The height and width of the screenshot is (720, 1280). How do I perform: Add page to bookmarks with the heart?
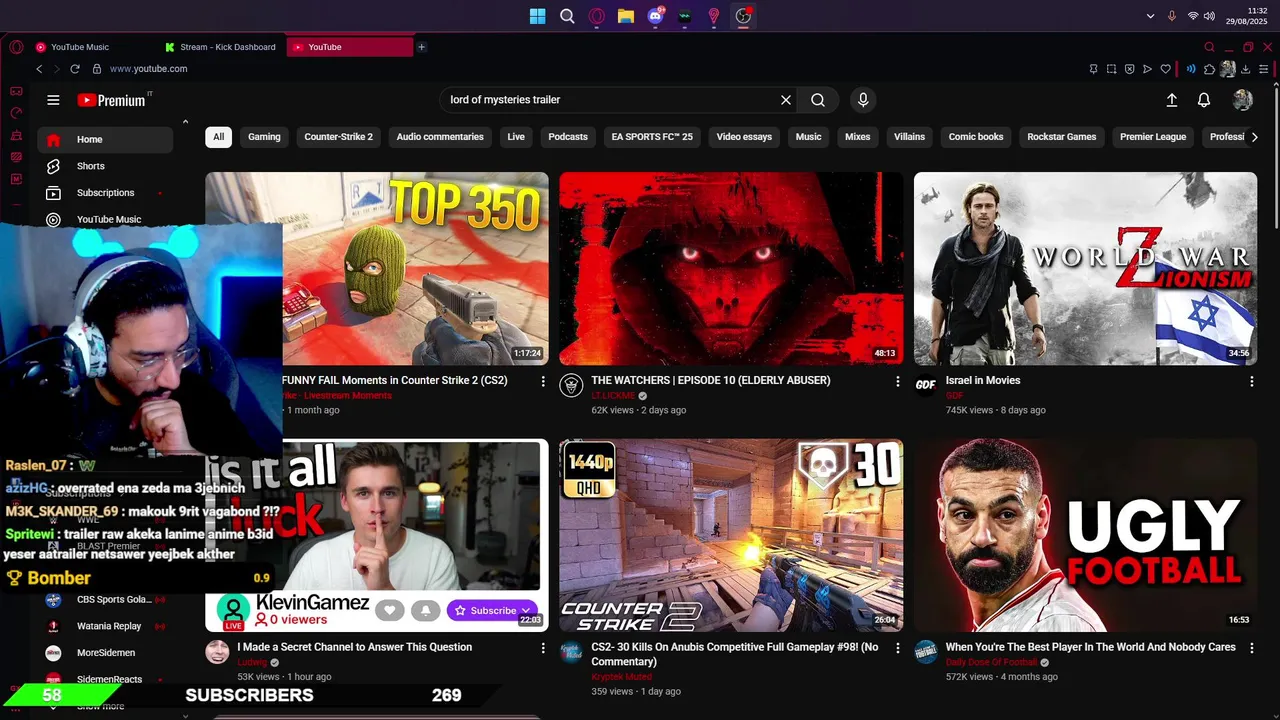[1165, 69]
